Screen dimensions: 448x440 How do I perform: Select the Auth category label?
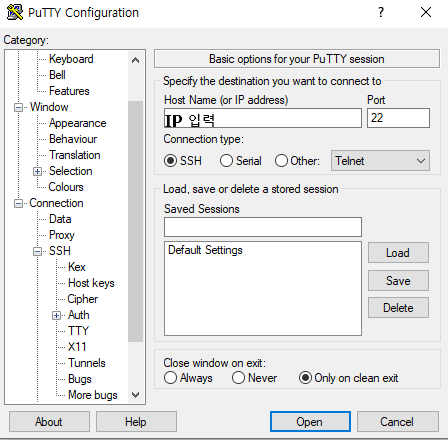coord(79,315)
